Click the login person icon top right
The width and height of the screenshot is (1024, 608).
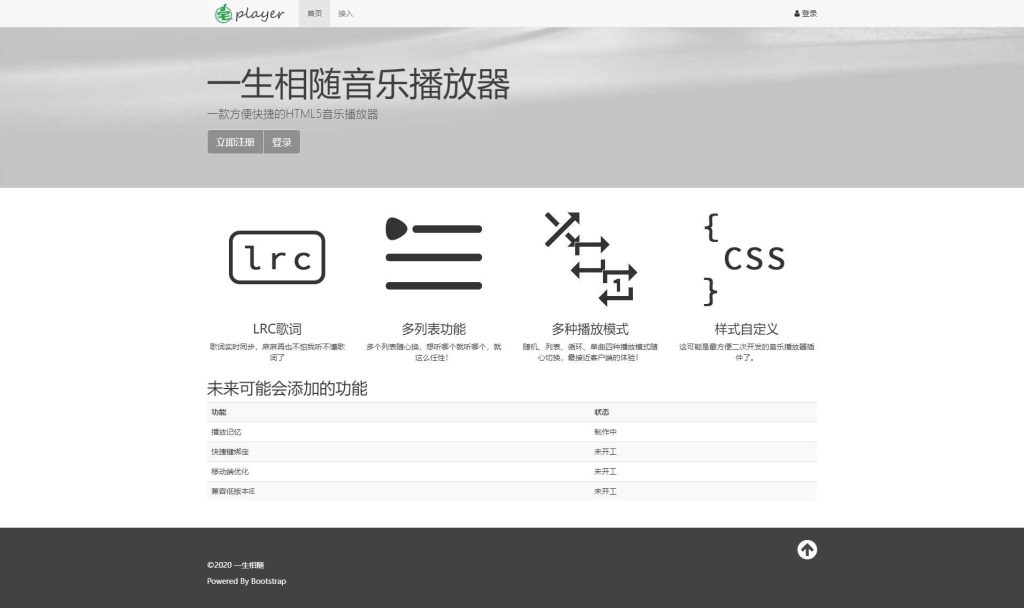coord(795,13)
